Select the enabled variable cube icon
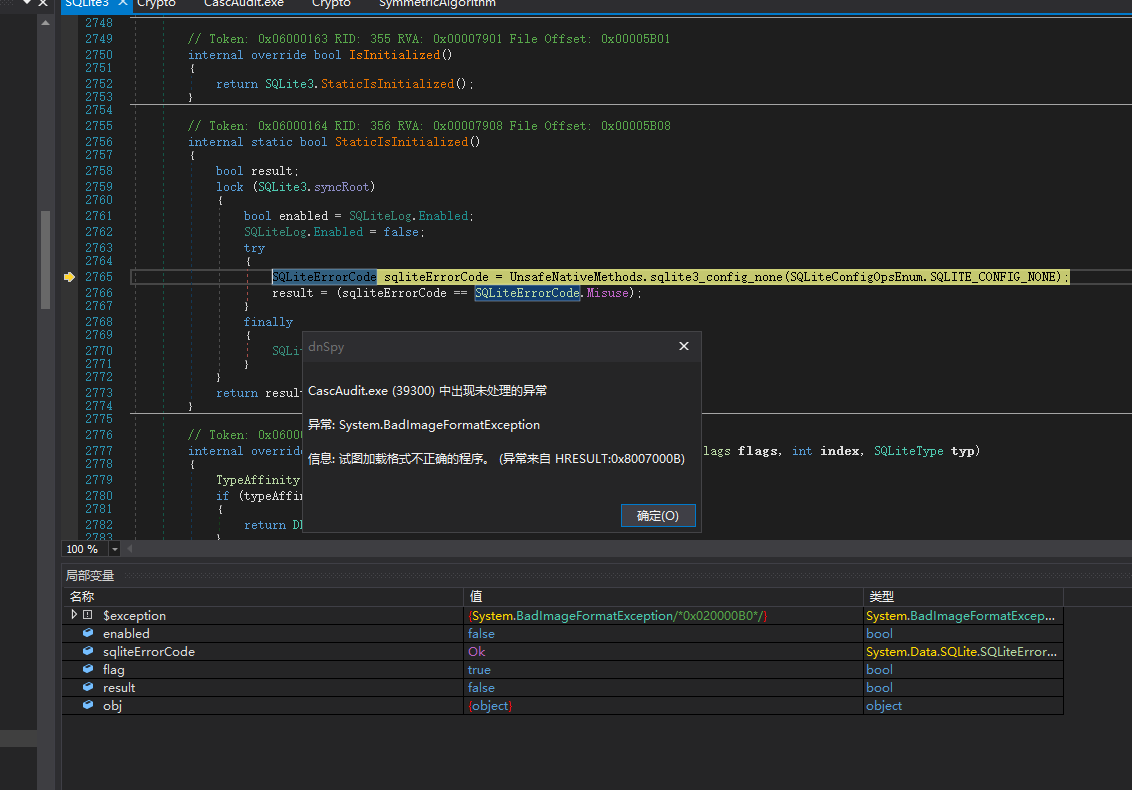1132x790 pixels. pos(88,634)
